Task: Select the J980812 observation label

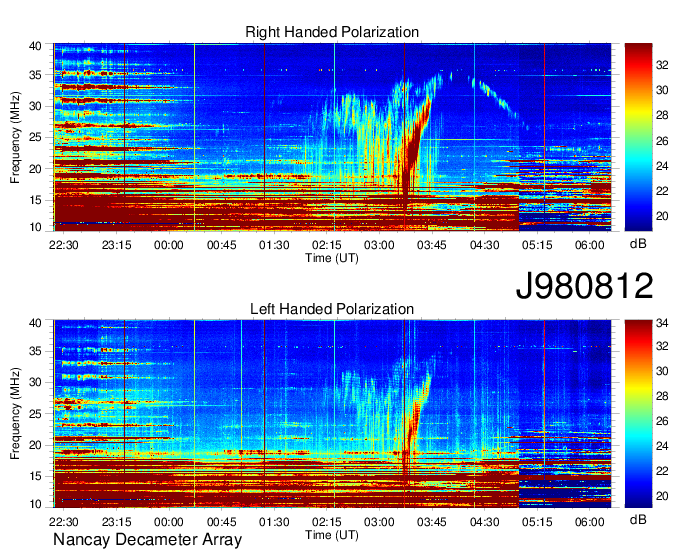Action: 584,286
